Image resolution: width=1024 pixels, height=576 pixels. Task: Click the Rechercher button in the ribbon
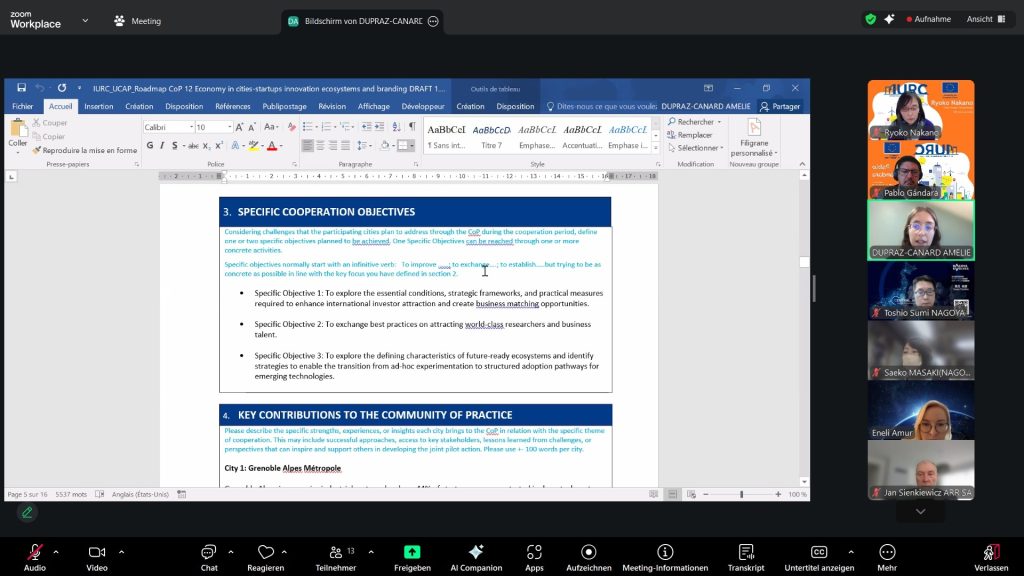(694, 122)
